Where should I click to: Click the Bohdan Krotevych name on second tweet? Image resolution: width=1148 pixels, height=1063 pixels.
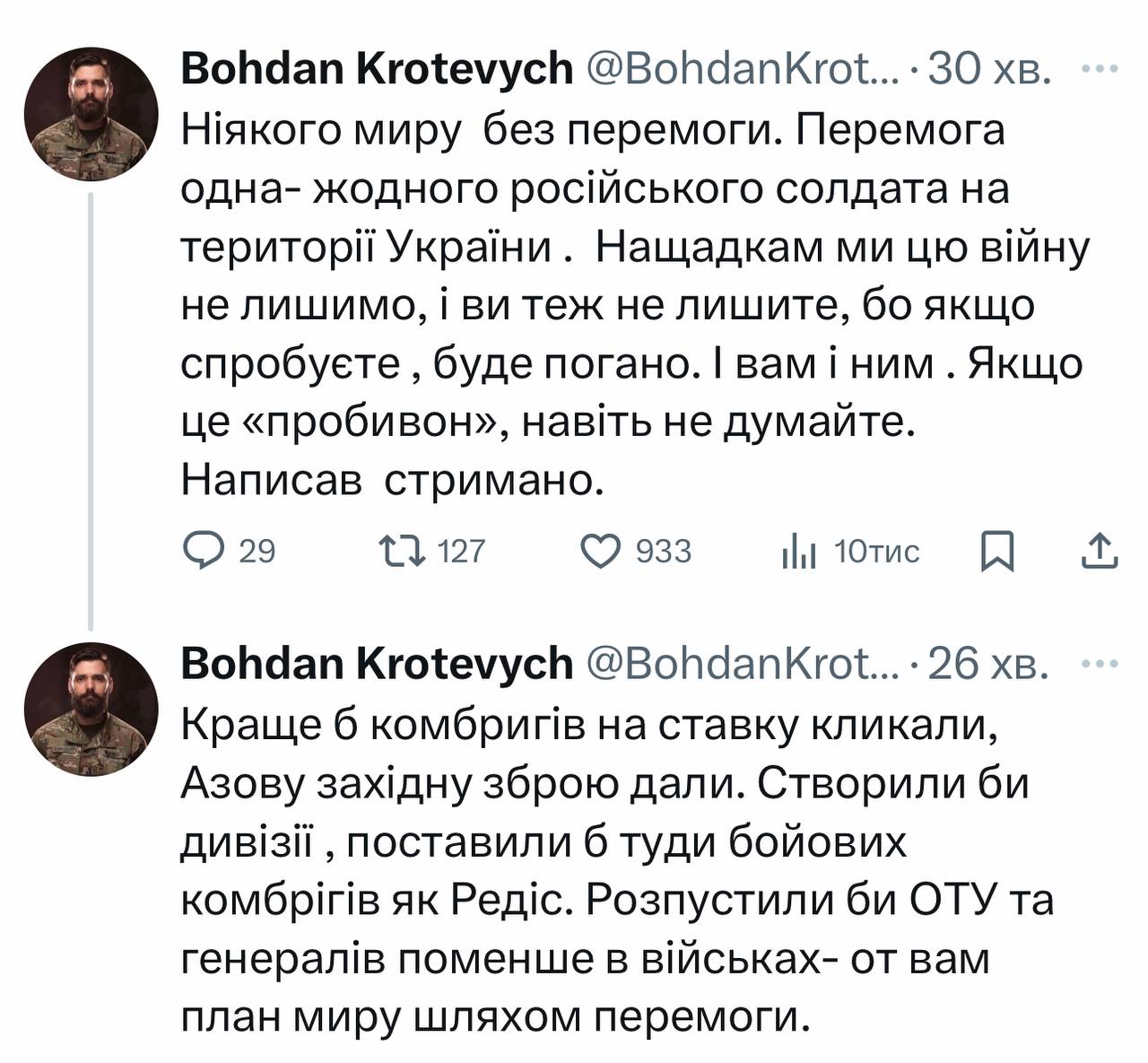tap(377, 665)
